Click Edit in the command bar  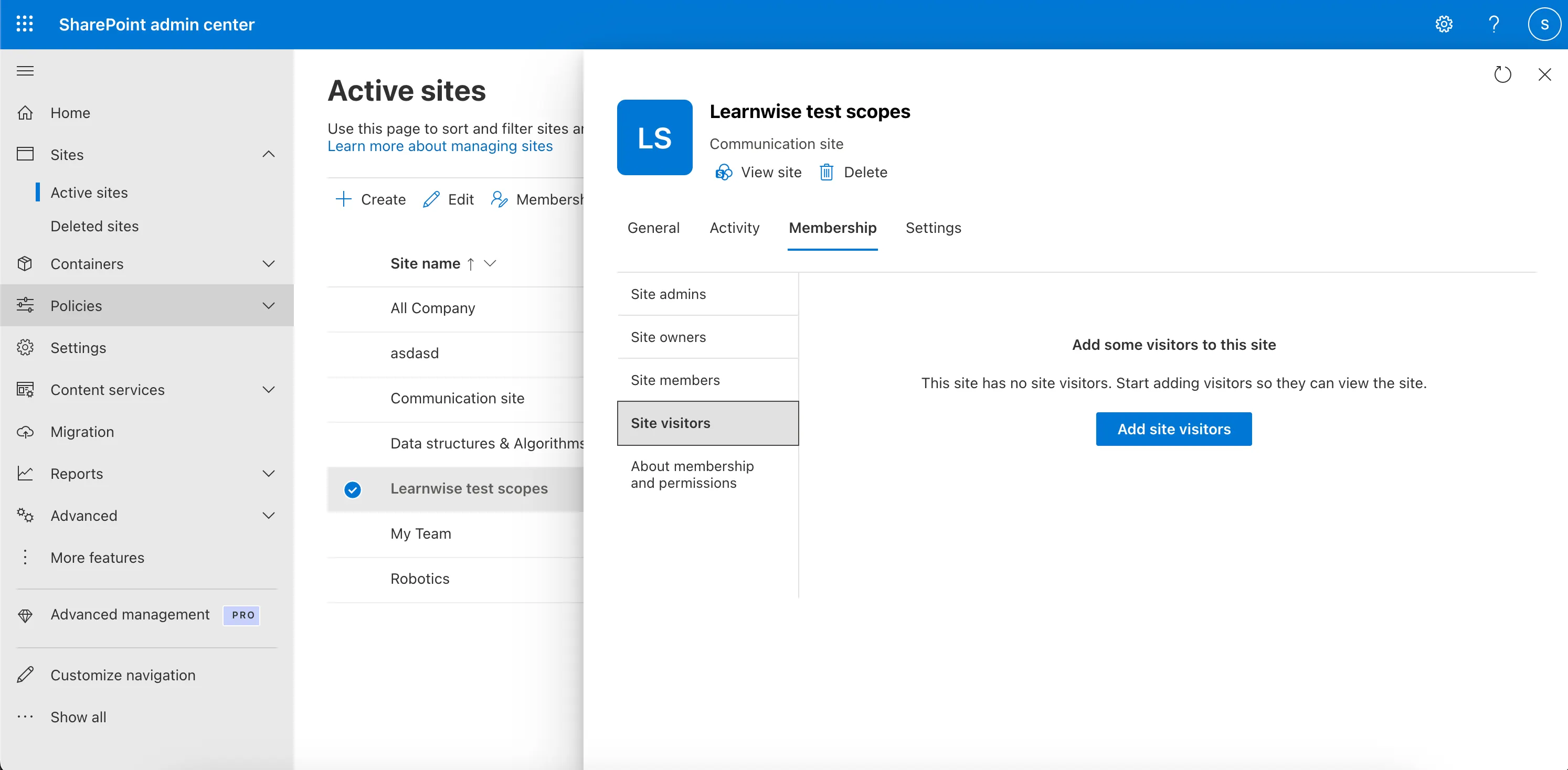tap(448, 199)
